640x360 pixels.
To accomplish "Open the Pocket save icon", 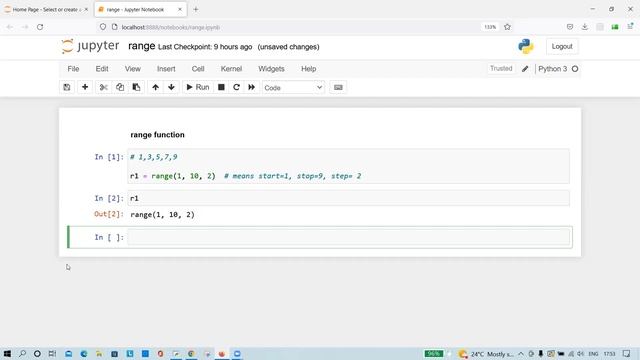I will [x=570, y=27].
